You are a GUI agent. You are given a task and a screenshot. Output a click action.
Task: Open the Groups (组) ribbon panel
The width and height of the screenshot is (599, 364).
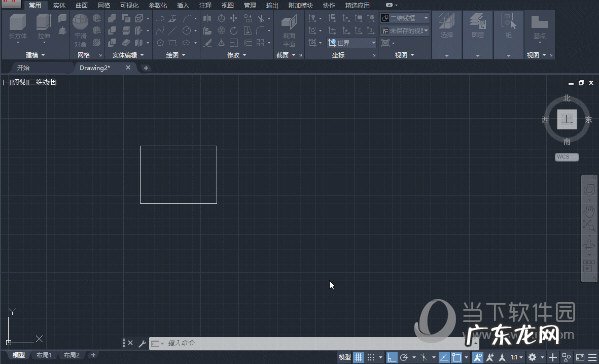coord(508,34)
